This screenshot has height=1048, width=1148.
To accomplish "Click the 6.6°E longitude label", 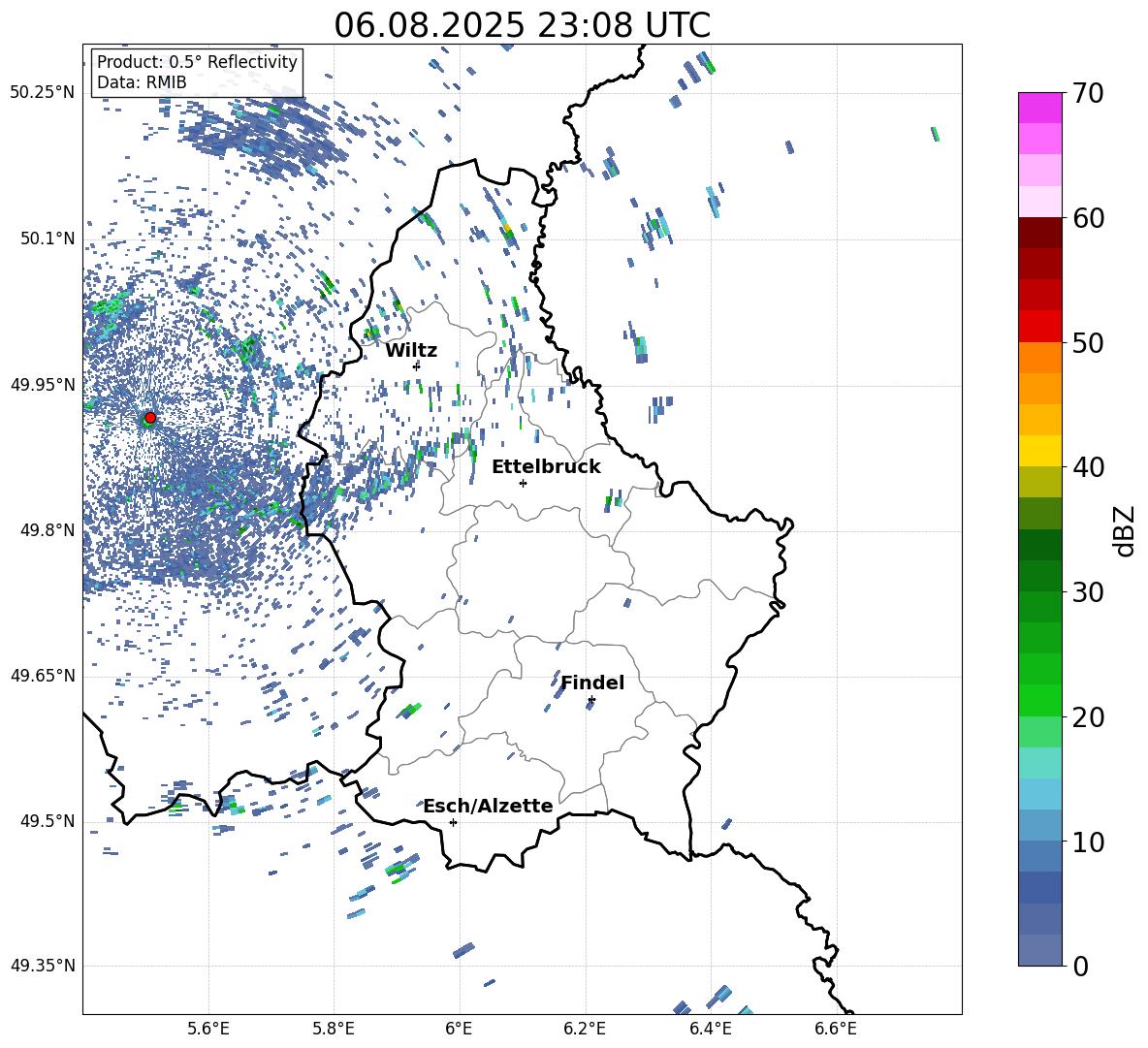I will (836, 1029).
